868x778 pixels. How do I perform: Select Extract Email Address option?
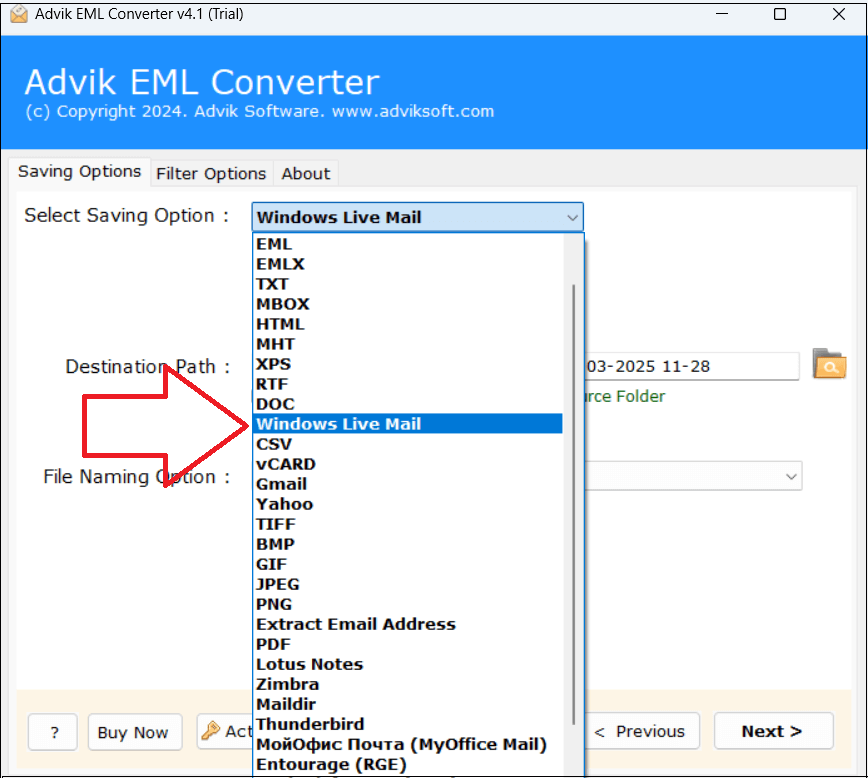(x=407, y=624)
